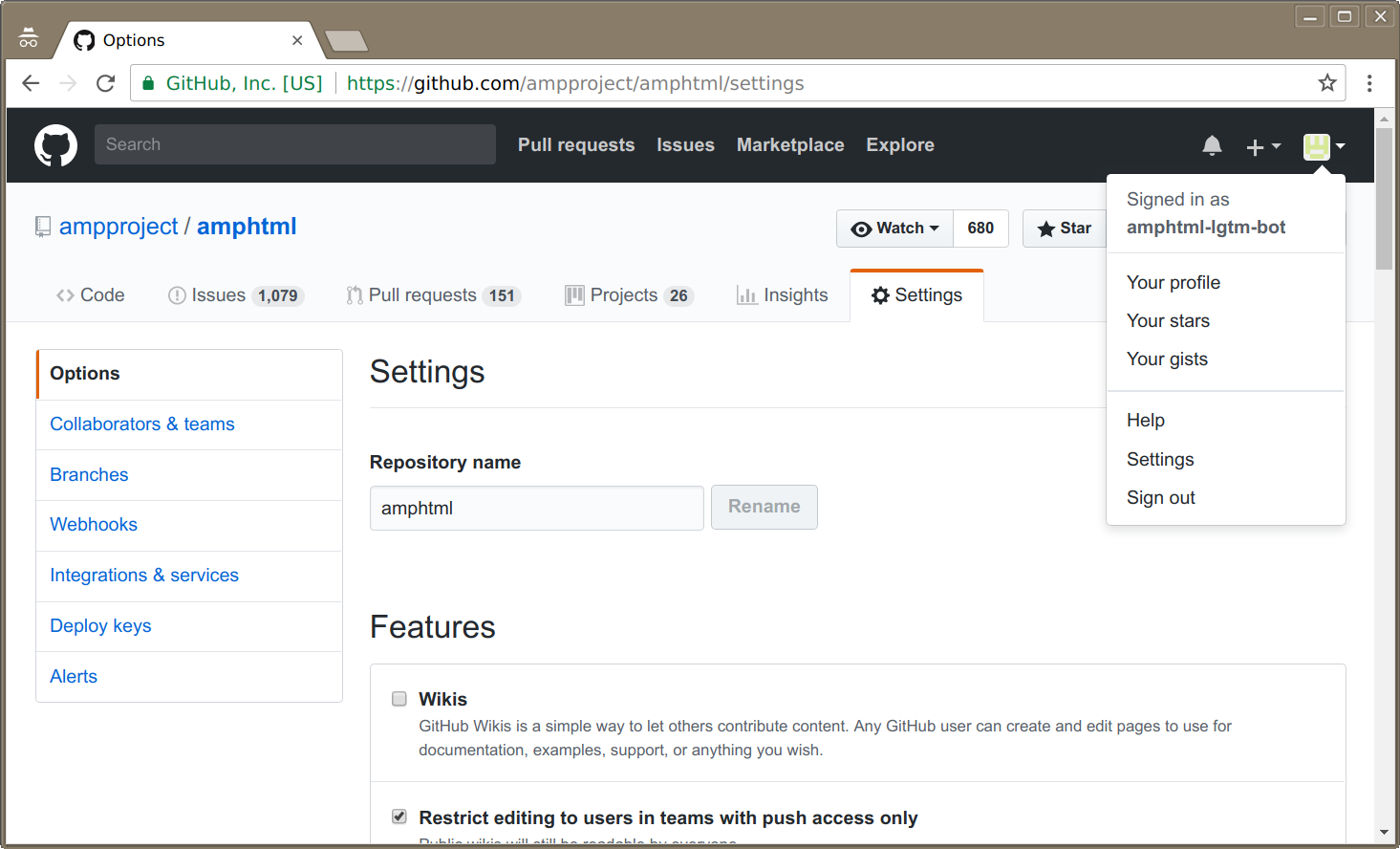Go to Explore

pos(900,145)
